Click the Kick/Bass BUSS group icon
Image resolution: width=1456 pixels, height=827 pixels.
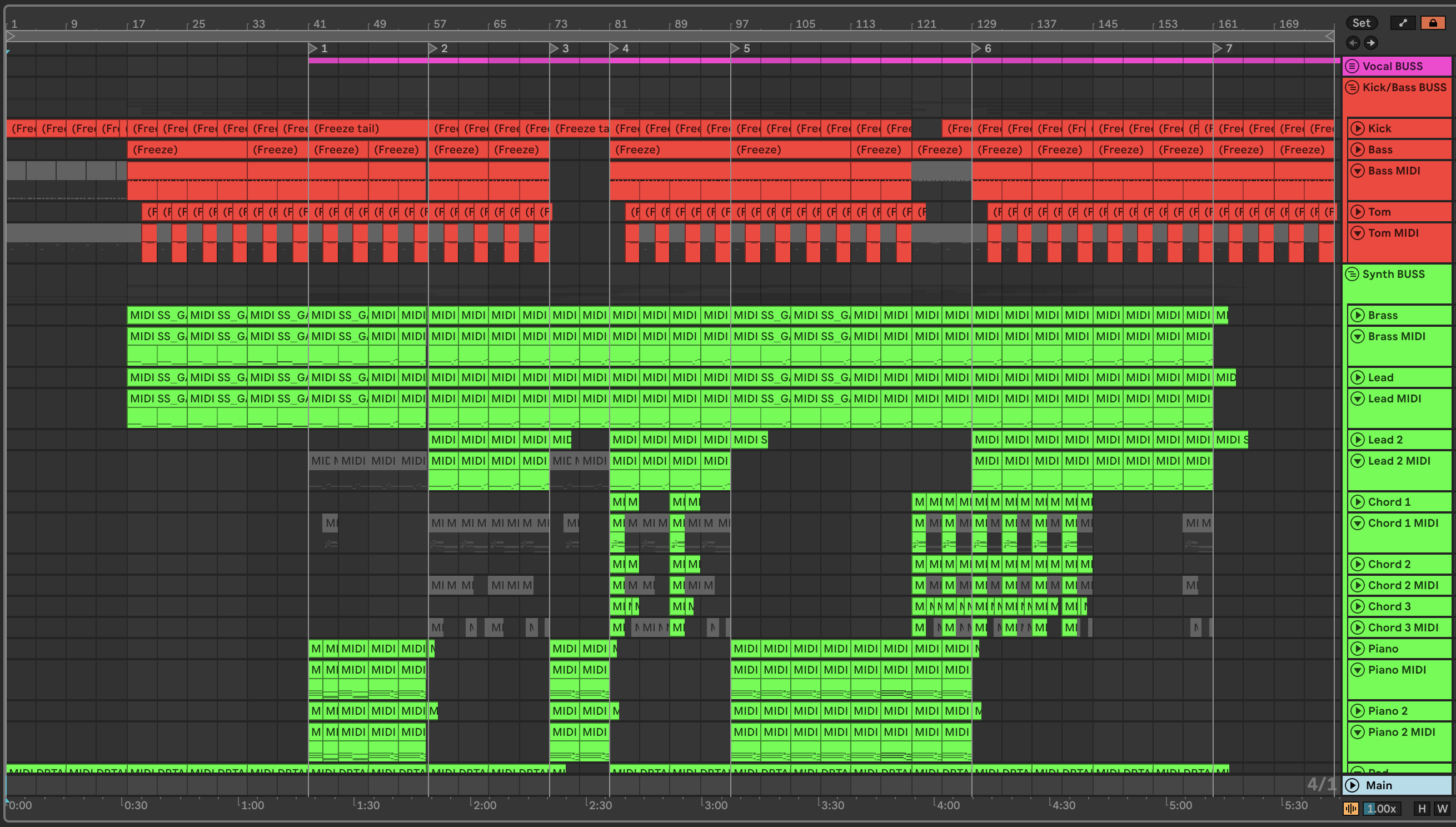[x=1352, y=87]
